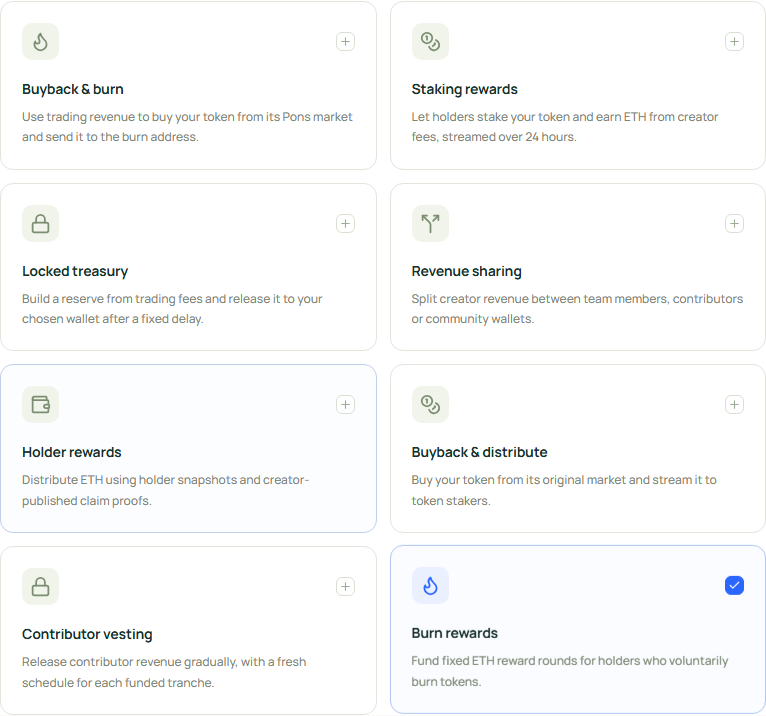
Task: Select the 'Holder rewards' title
Action: tap(72, 452)
